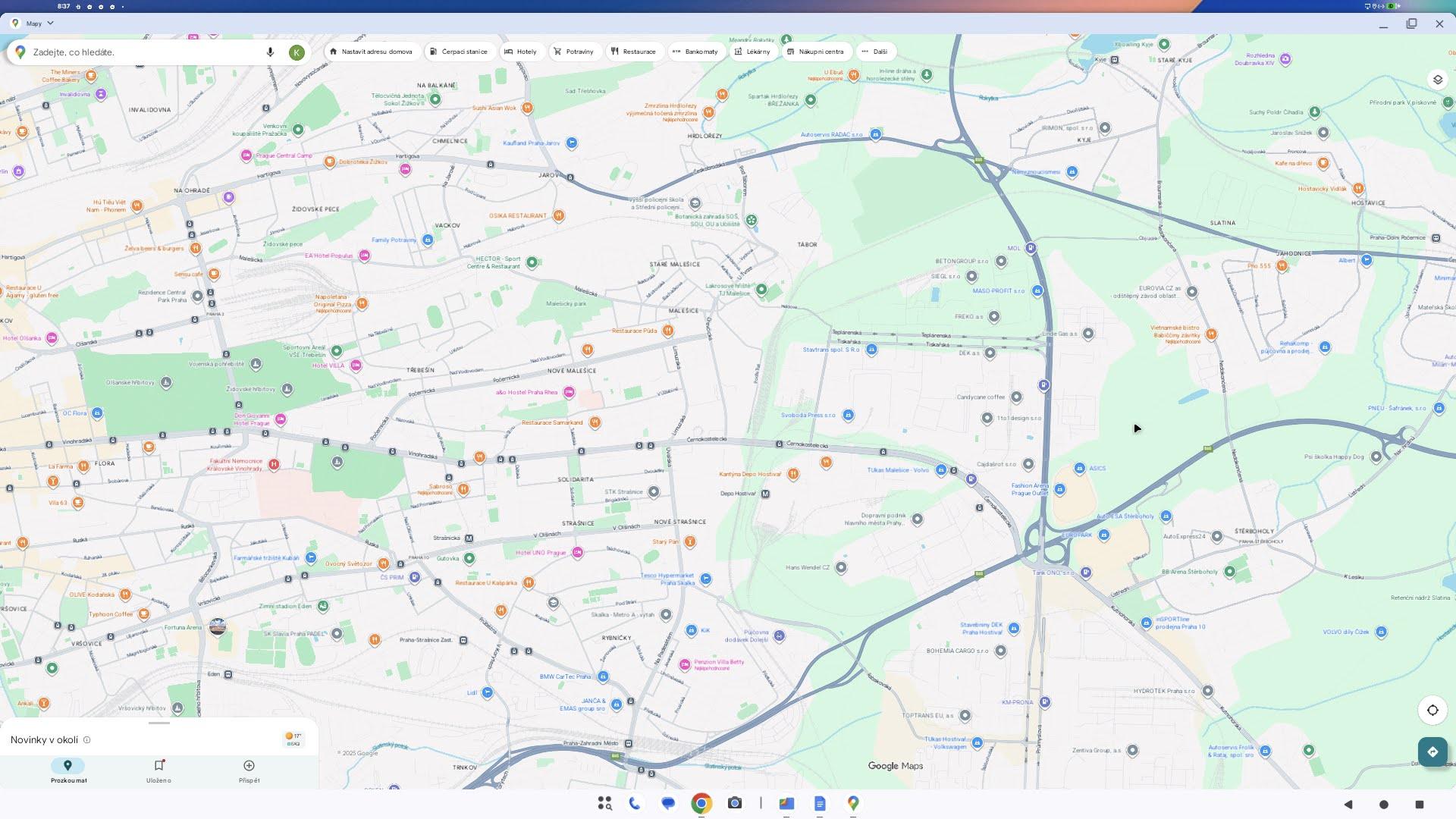Open the green K account avatar
Viewport: 1456px width, 819px height.
[x=297, y=52]
